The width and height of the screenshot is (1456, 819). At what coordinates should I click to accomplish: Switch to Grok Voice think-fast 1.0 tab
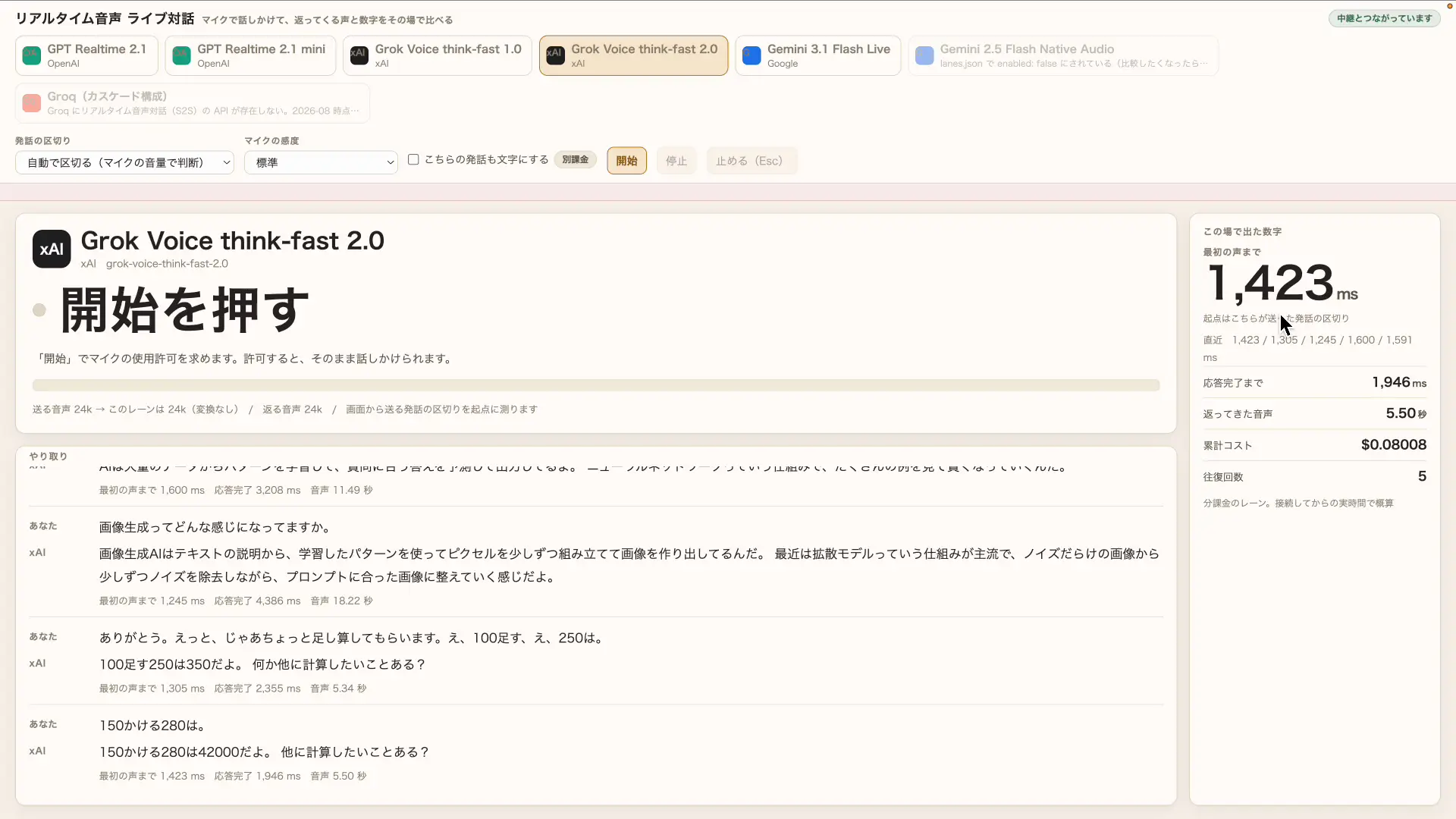pos(437,55)
